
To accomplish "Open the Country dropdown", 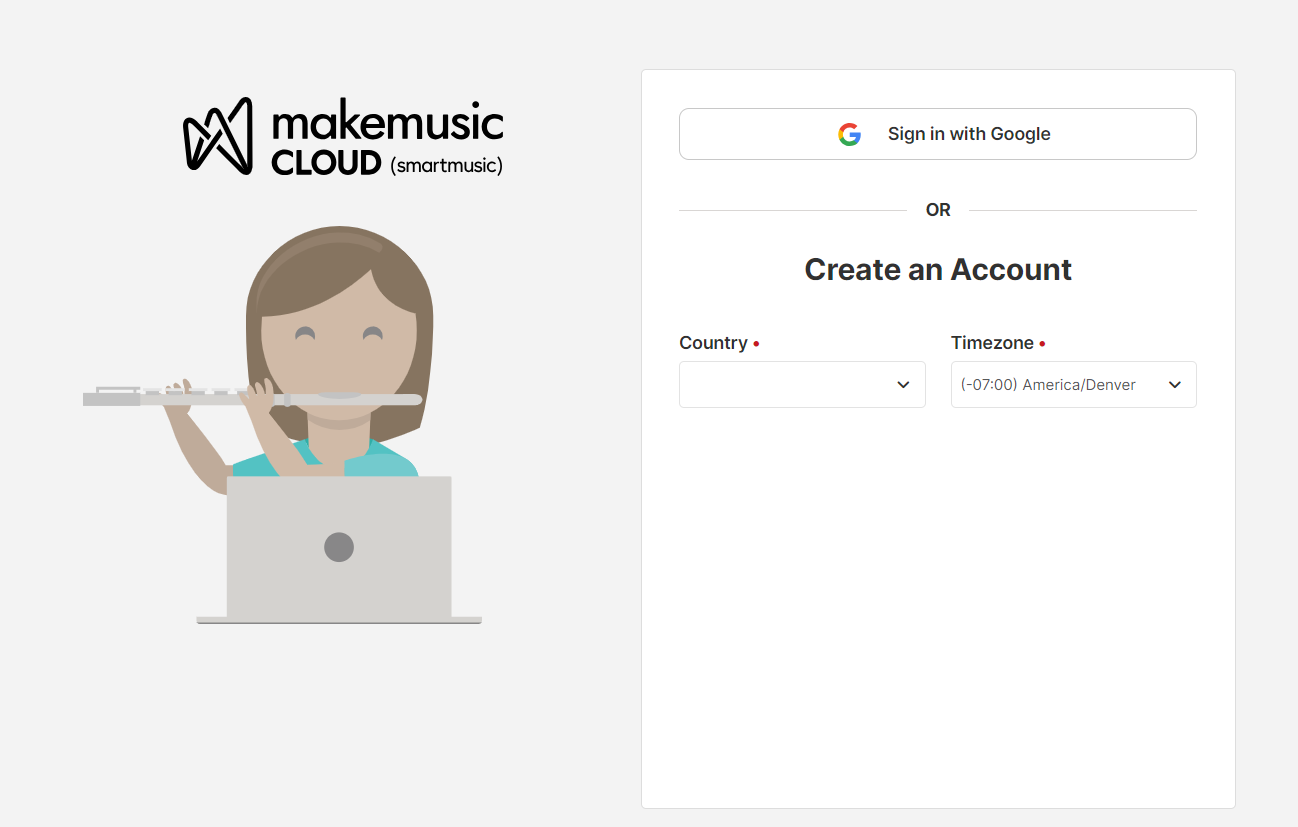I will pos(802,384).
